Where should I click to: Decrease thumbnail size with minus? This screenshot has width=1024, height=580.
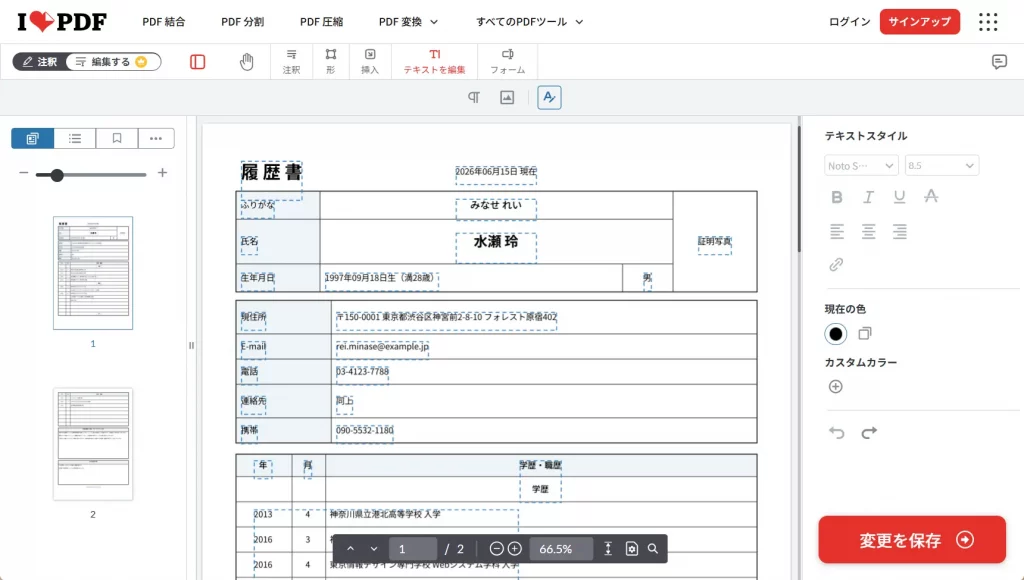[24, 173]
